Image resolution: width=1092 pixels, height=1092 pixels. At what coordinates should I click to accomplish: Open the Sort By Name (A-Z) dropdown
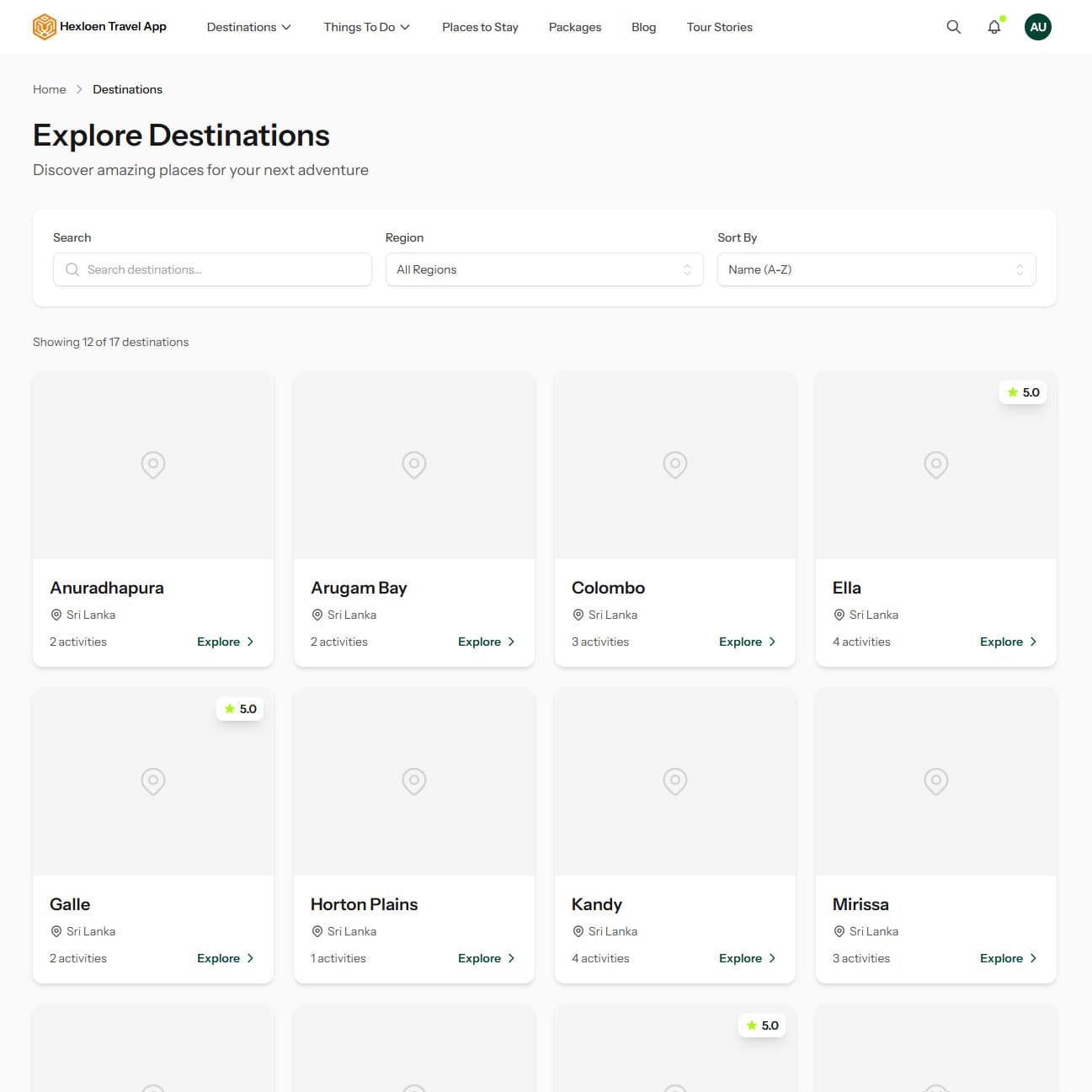coord(876,269)
